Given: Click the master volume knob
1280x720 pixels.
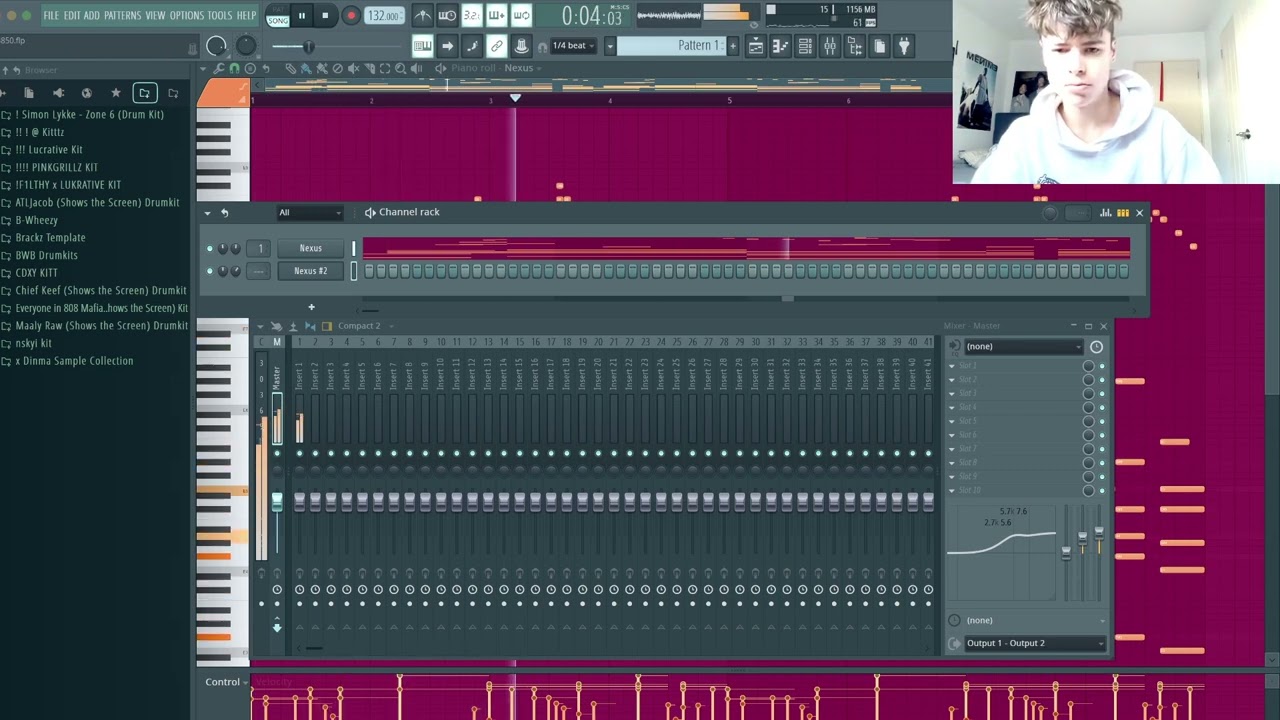Looking at the screenshot, I should (217, 46).
